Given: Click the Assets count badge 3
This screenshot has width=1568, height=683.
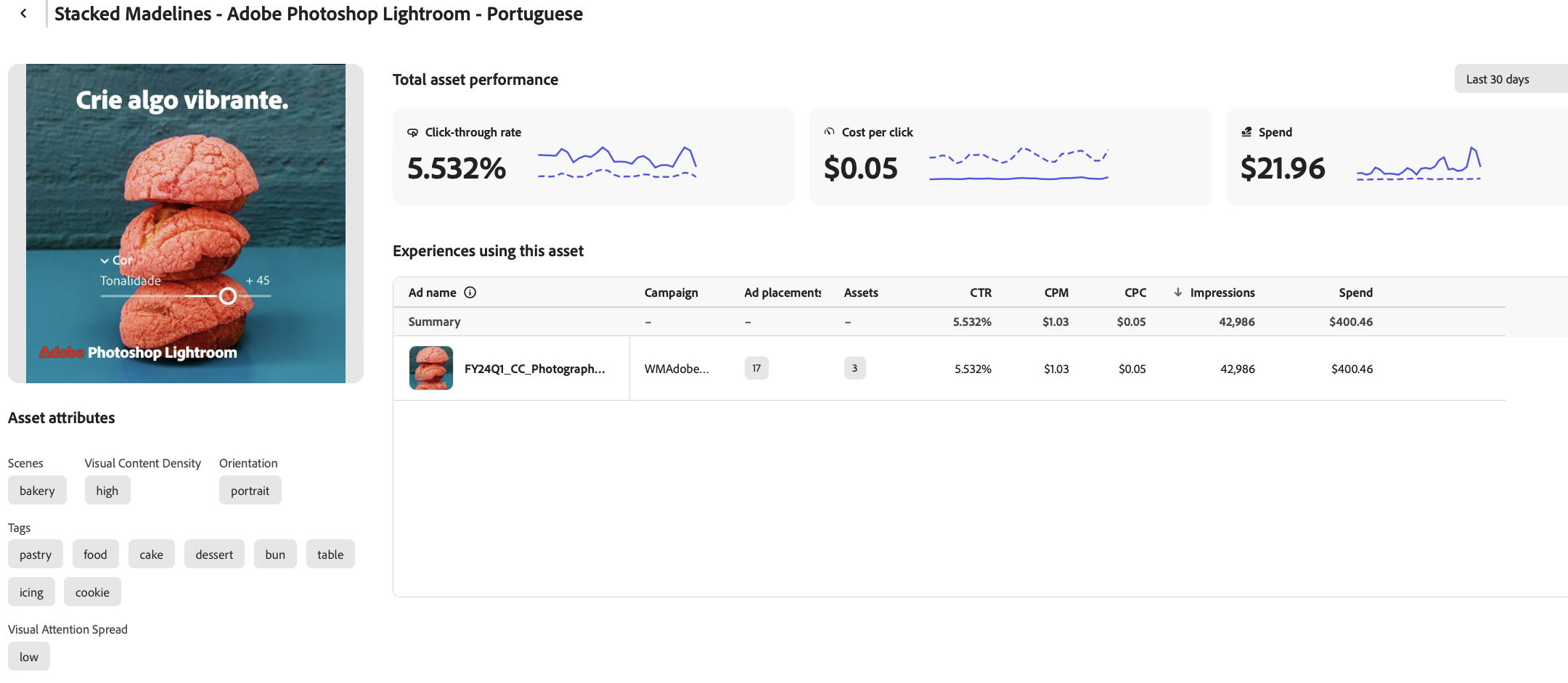Looking at the screenshot, I should pyautogui.click(x=854, y=368).
